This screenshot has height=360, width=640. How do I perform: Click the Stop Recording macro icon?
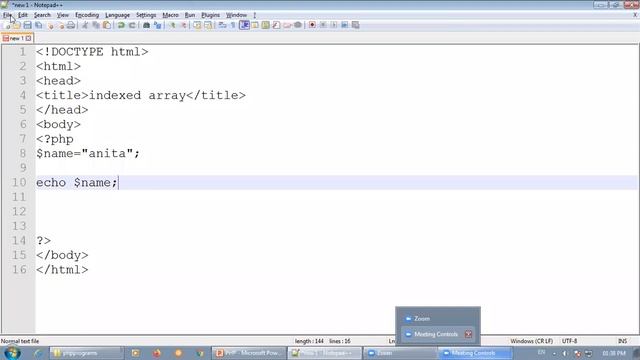coord(323,25)
